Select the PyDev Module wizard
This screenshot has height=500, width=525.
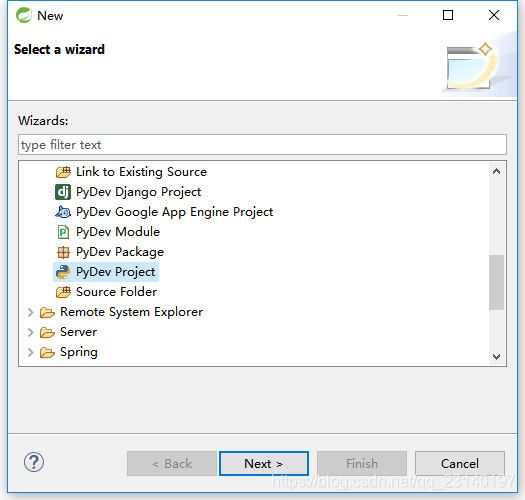click(118, 232)
